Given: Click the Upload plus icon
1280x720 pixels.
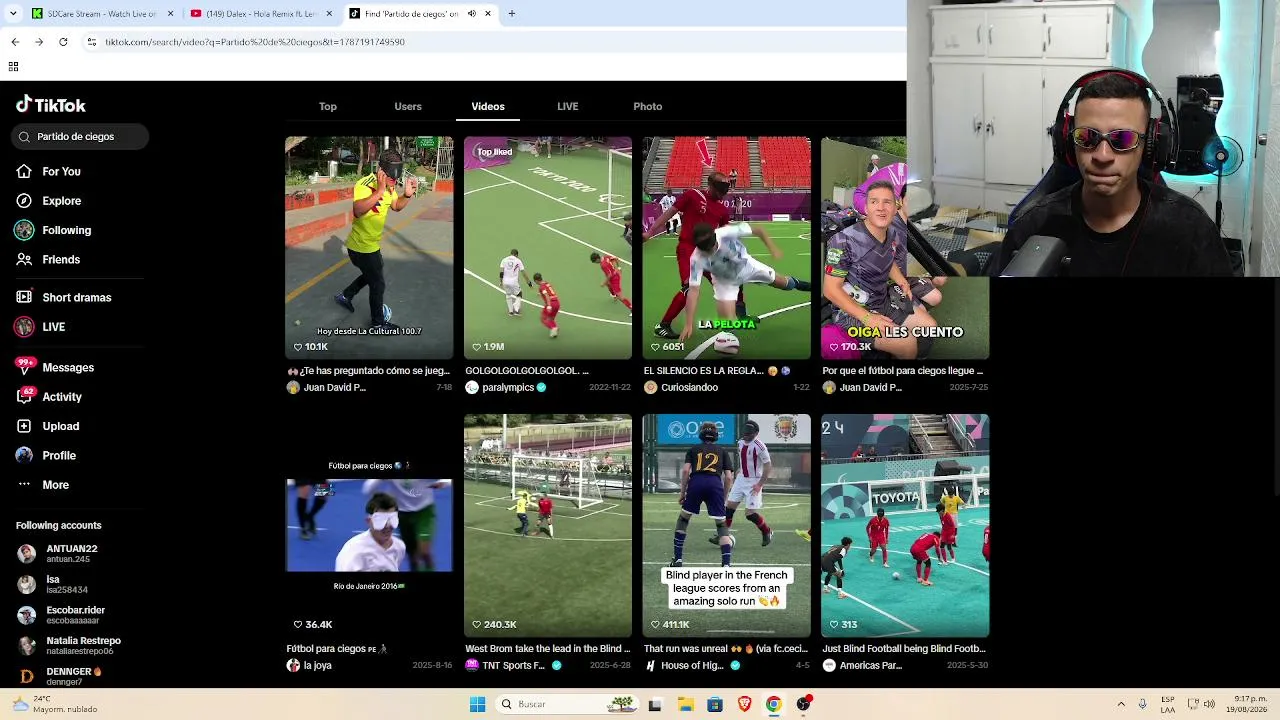Looking at the screenshot, I should (24, 426).
